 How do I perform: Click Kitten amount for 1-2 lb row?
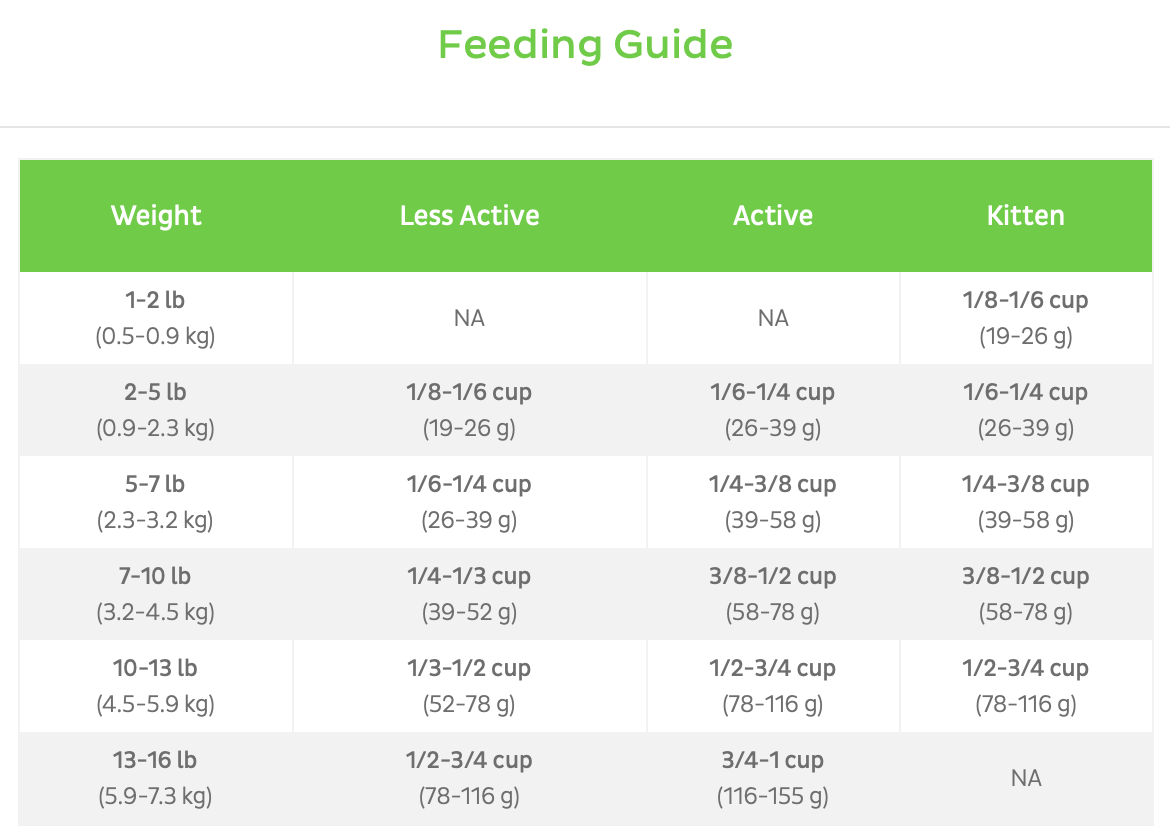pyautogui.click(x=1025, y=318)
